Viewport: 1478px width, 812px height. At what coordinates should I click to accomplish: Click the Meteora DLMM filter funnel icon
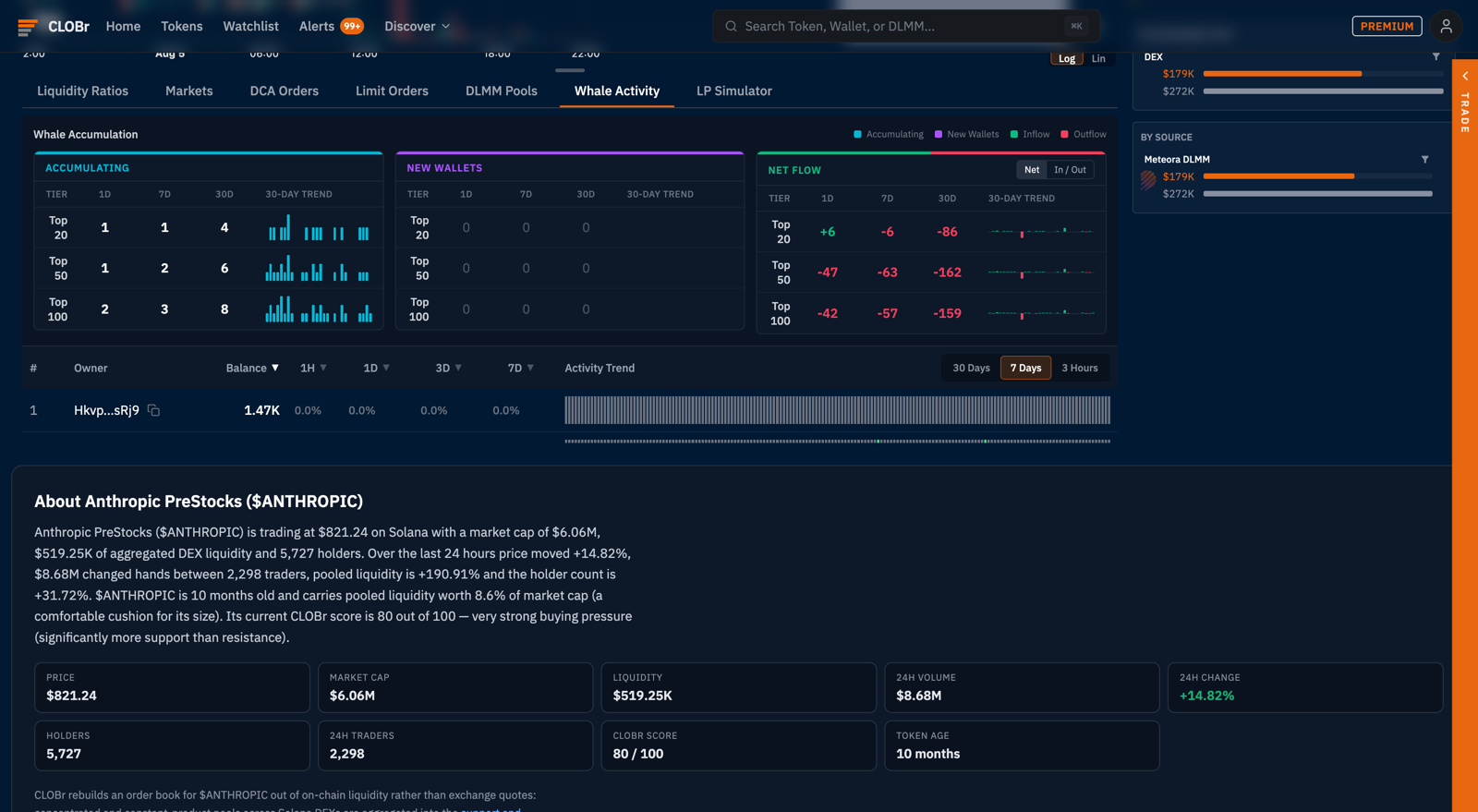[1424, 159]
